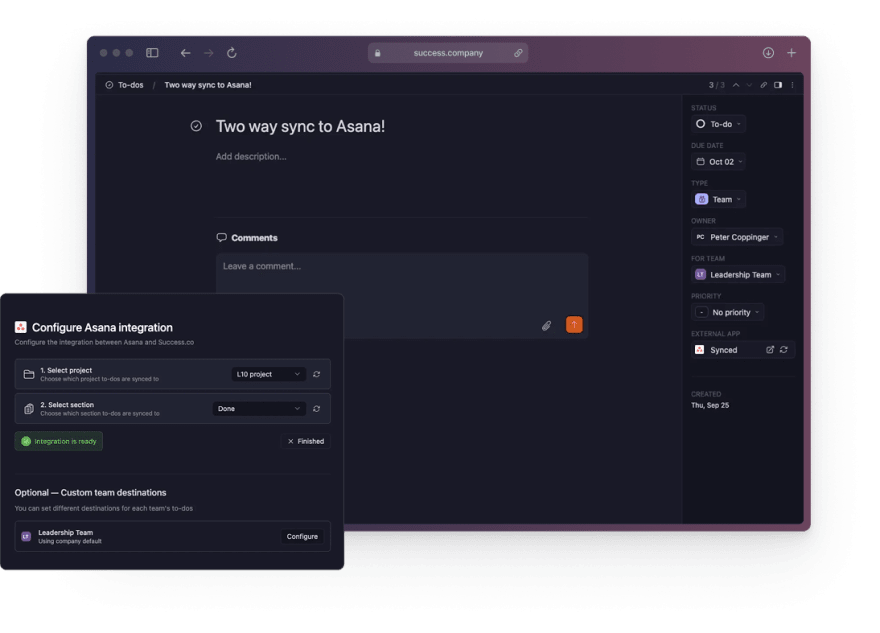The image size is (880, 633).
Task: Click the 'Optional — Custom team destinations' heading
Action: (x=90, y=493)
